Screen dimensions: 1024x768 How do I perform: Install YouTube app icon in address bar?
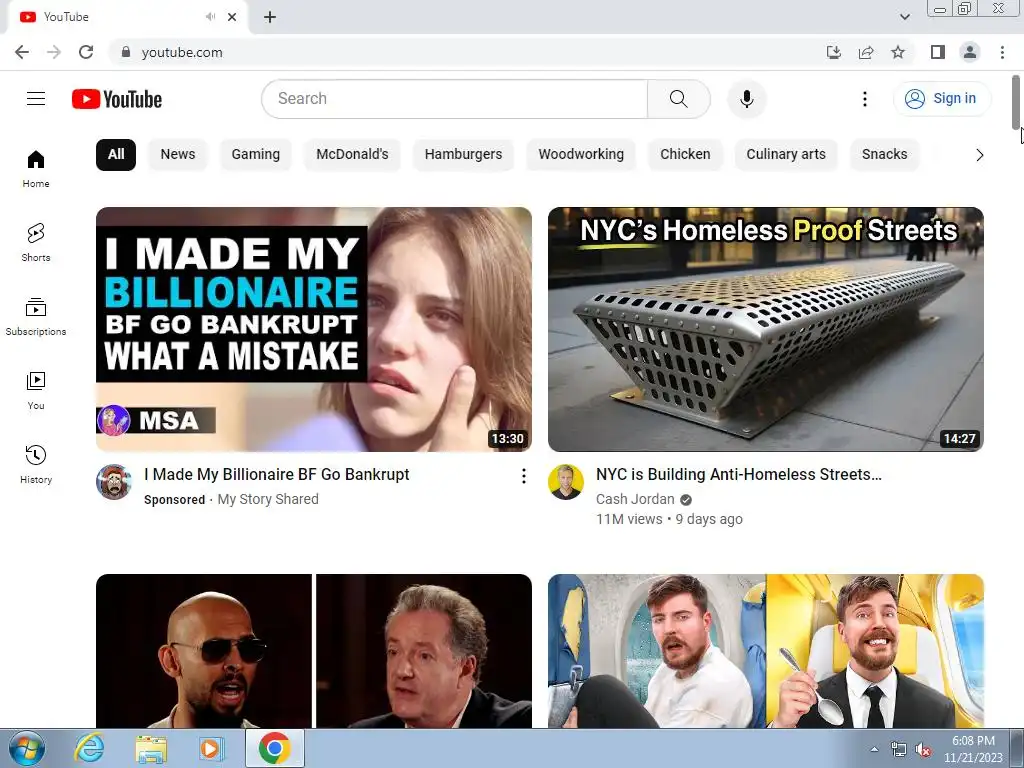pyautogui.click(x=834, y=52)
